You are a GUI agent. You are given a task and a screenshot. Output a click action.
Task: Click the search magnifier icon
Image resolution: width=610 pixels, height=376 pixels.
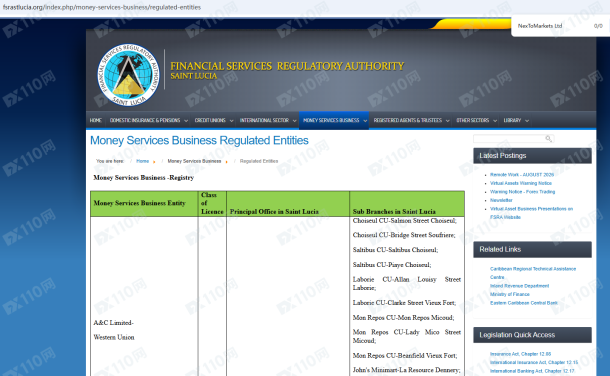coord(549,139)
